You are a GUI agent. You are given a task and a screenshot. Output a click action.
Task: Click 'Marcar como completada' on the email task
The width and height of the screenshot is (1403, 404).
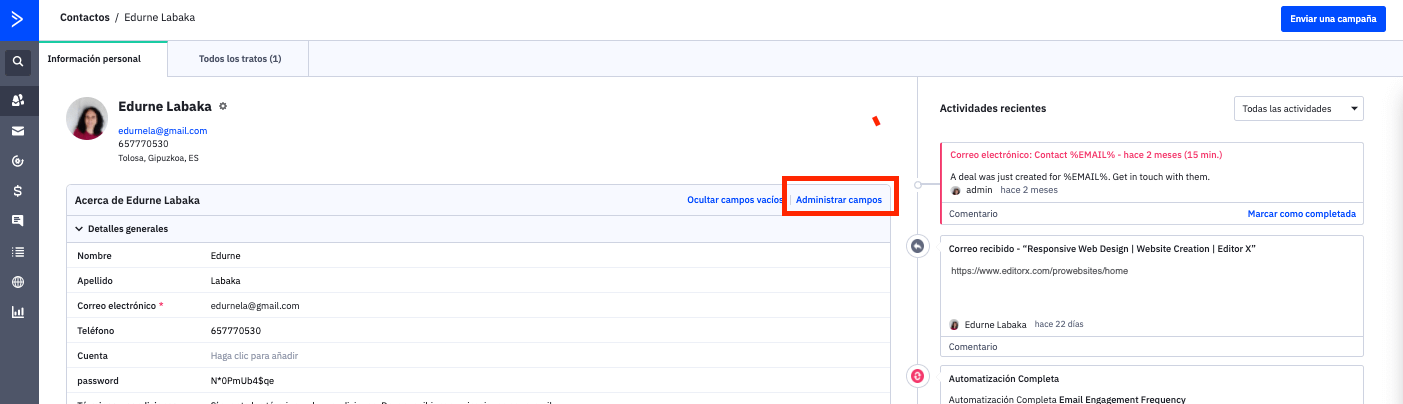tap(1301, 214)
